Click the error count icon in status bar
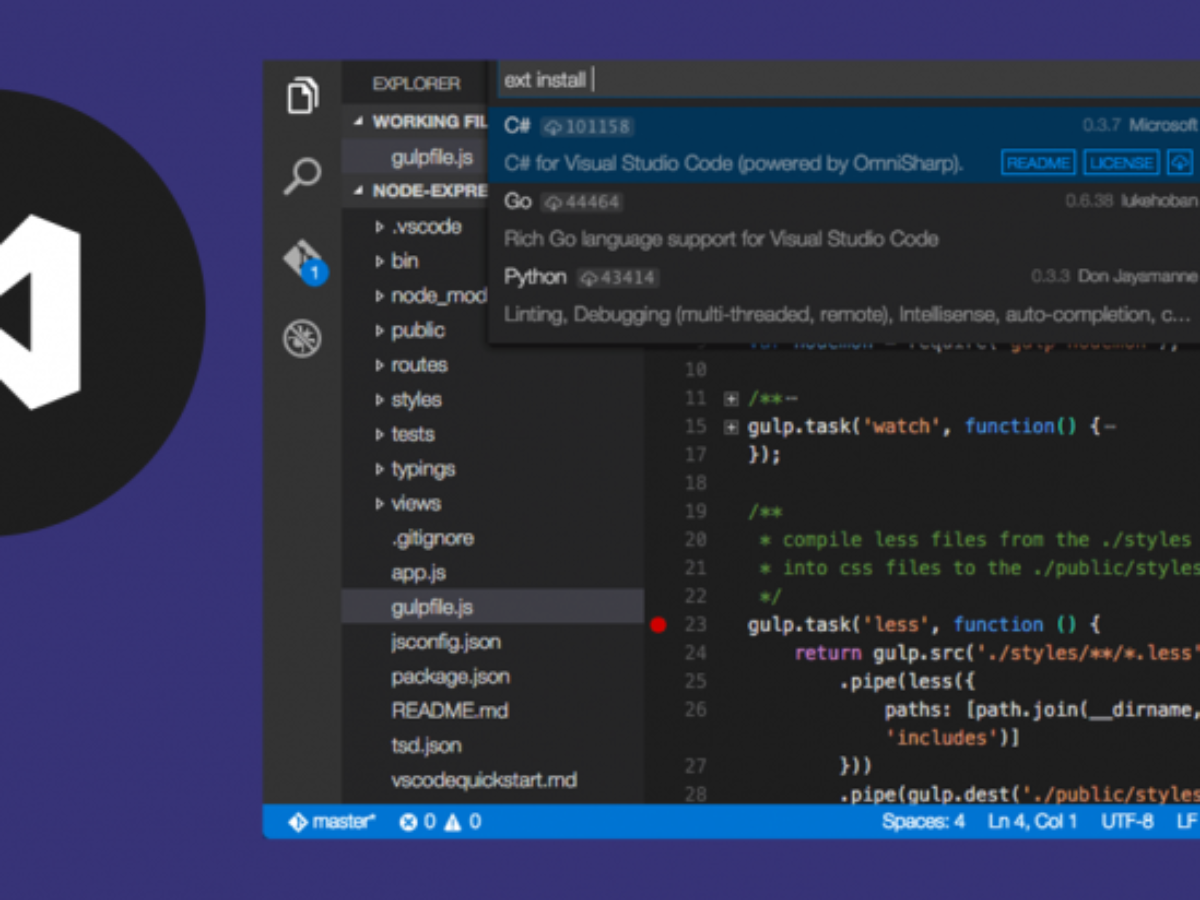Viewport: 1200px width, 900px height. pyautogui.click(x=408, y=822)
